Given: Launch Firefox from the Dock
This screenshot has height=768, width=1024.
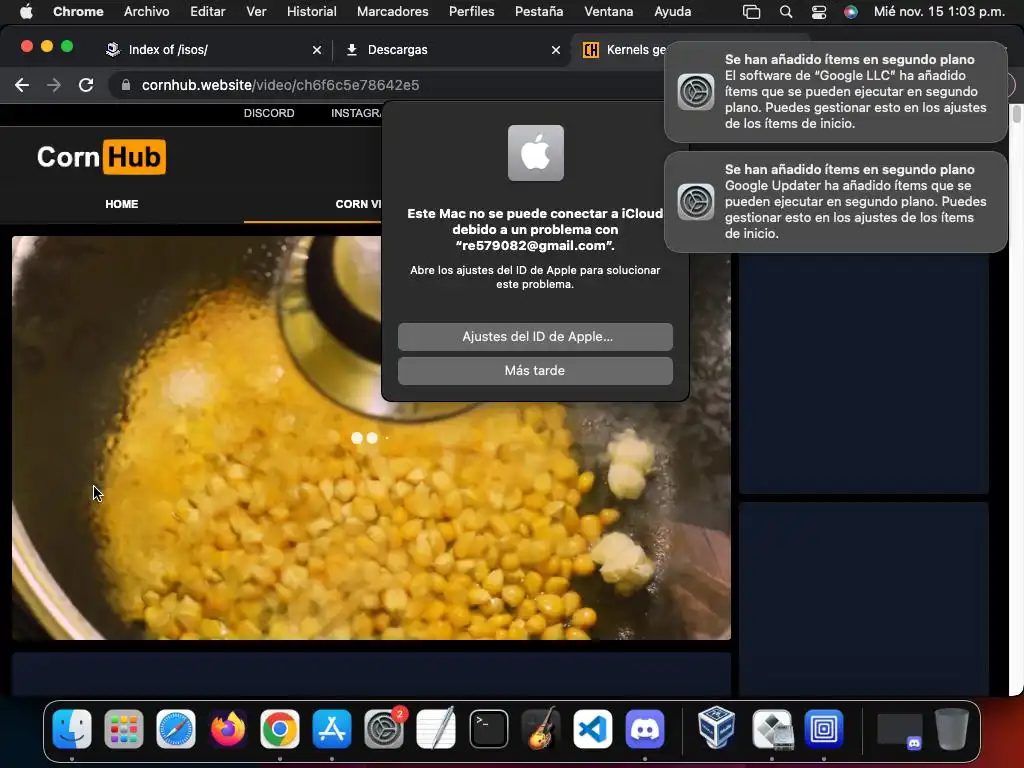Looking at the screenshot, I should pos(228,729).
